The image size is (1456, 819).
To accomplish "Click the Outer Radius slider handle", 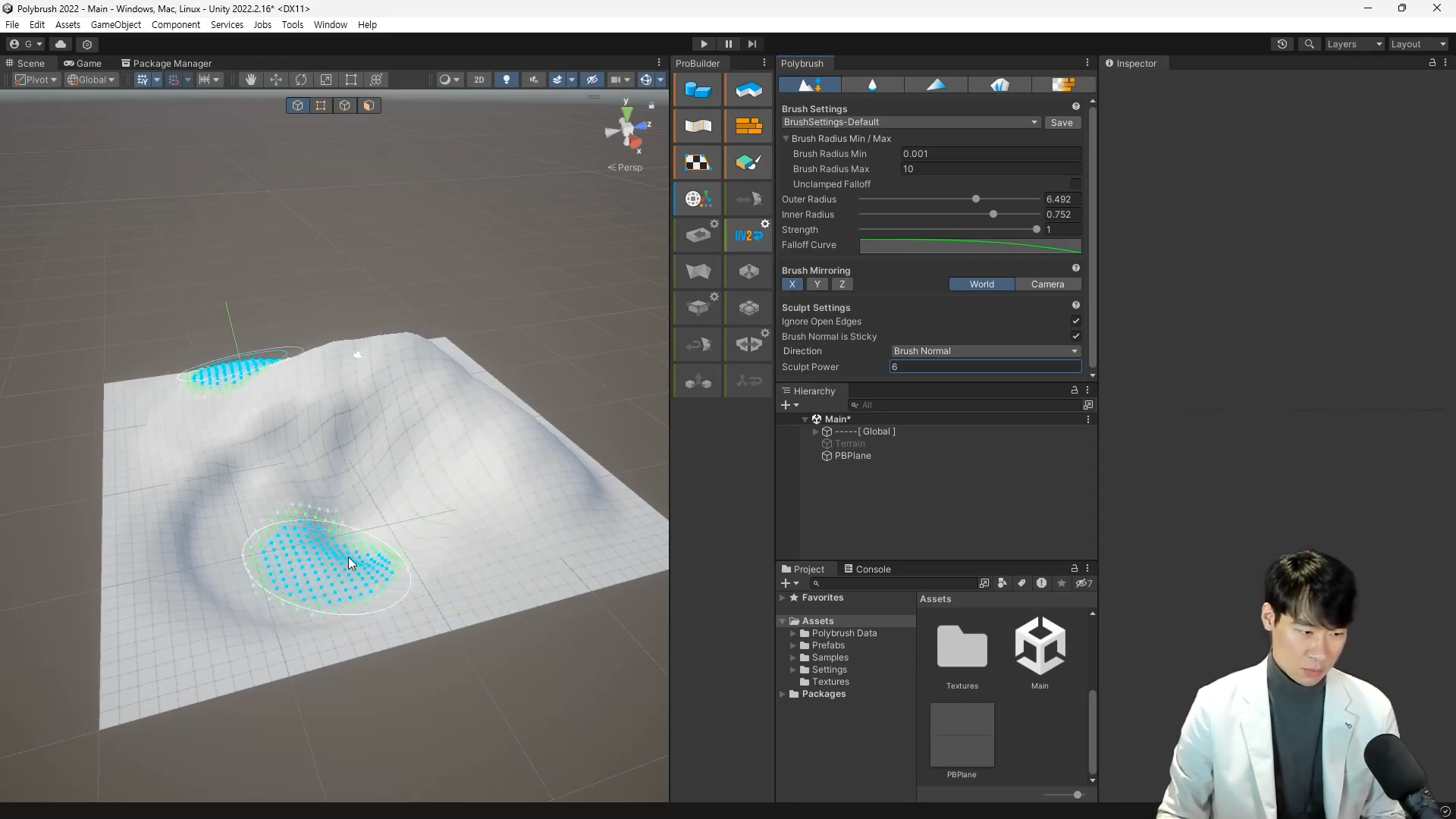I will [x=976, y=199].
